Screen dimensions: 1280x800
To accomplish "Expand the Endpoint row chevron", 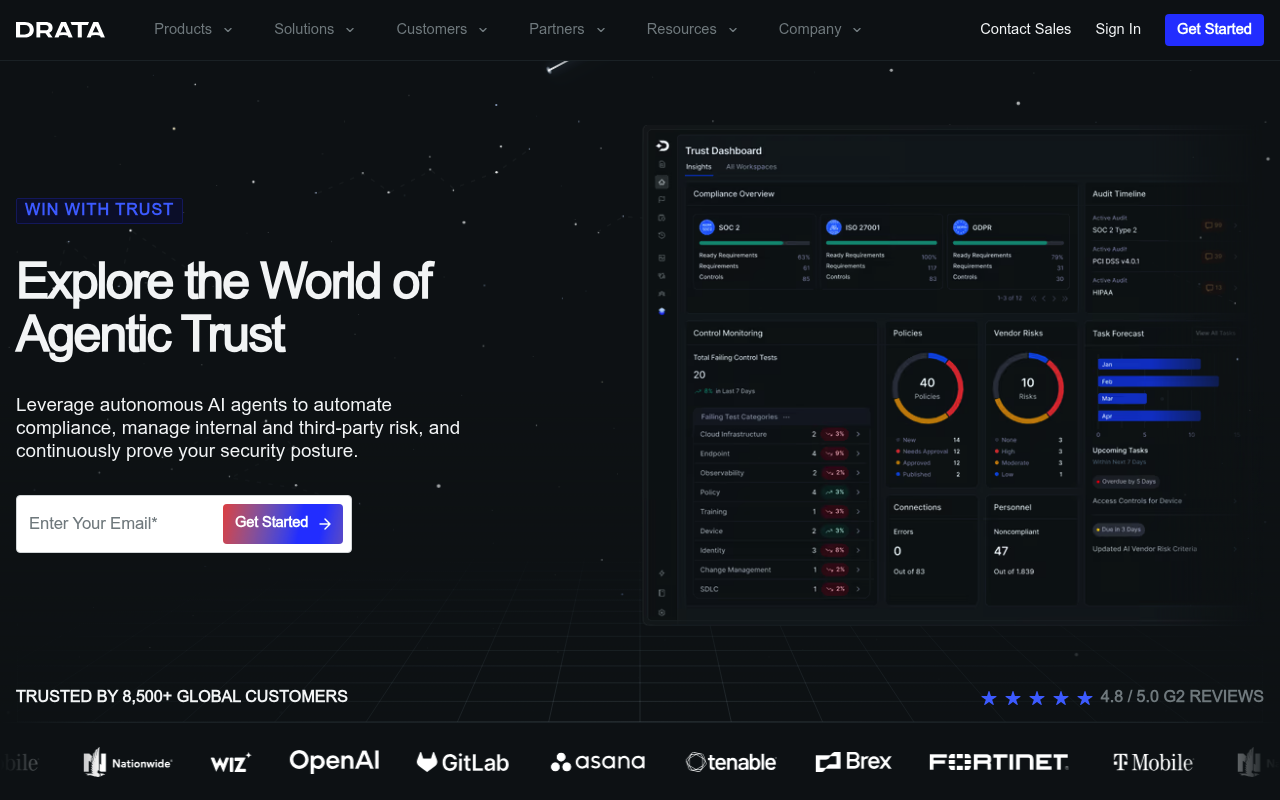I will point(858,453).
